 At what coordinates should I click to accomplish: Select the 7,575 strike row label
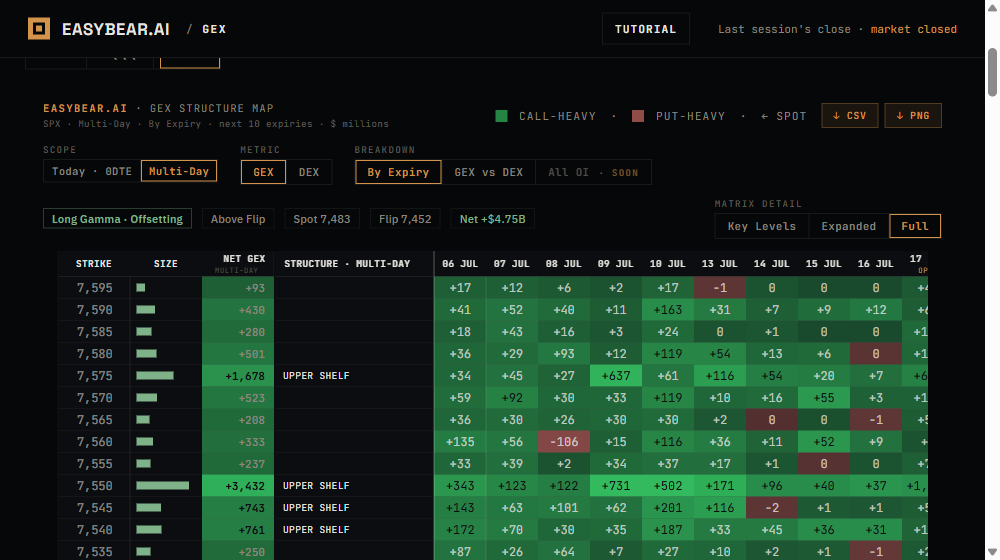coord(94,376)
